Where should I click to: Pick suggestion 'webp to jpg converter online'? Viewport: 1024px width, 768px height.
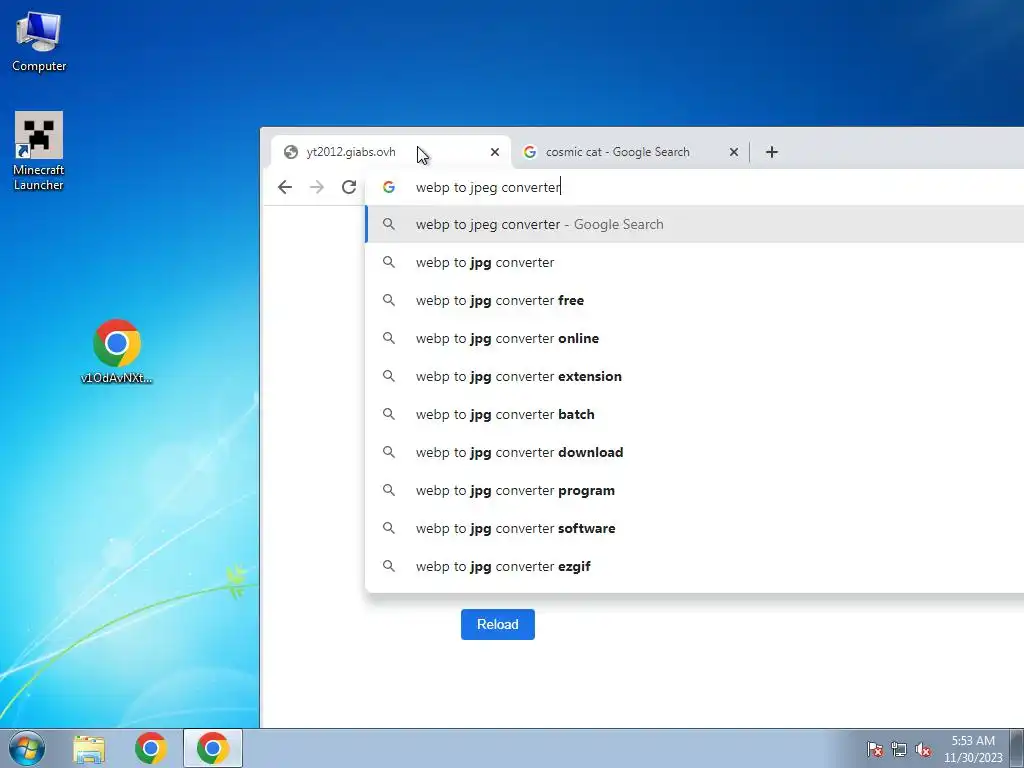(x=694, y=338)
